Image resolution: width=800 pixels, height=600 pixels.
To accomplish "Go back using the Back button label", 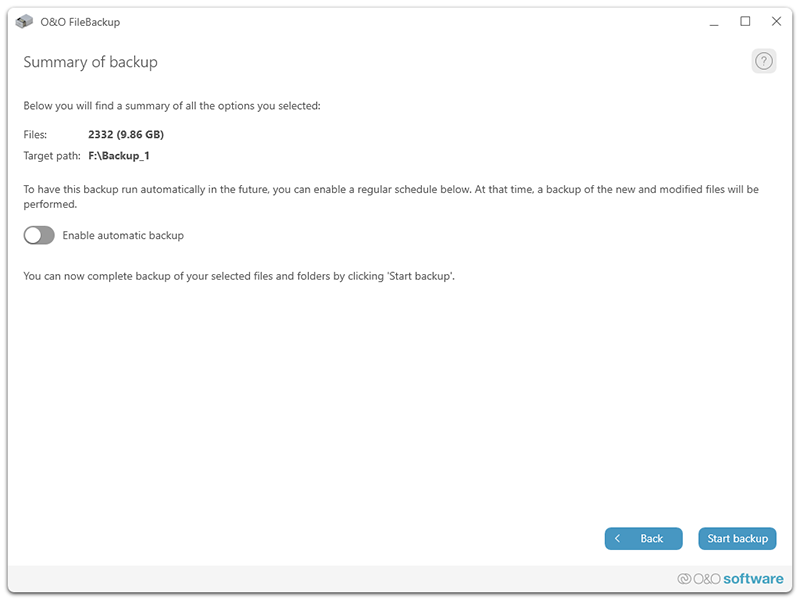I will [651, 539].
